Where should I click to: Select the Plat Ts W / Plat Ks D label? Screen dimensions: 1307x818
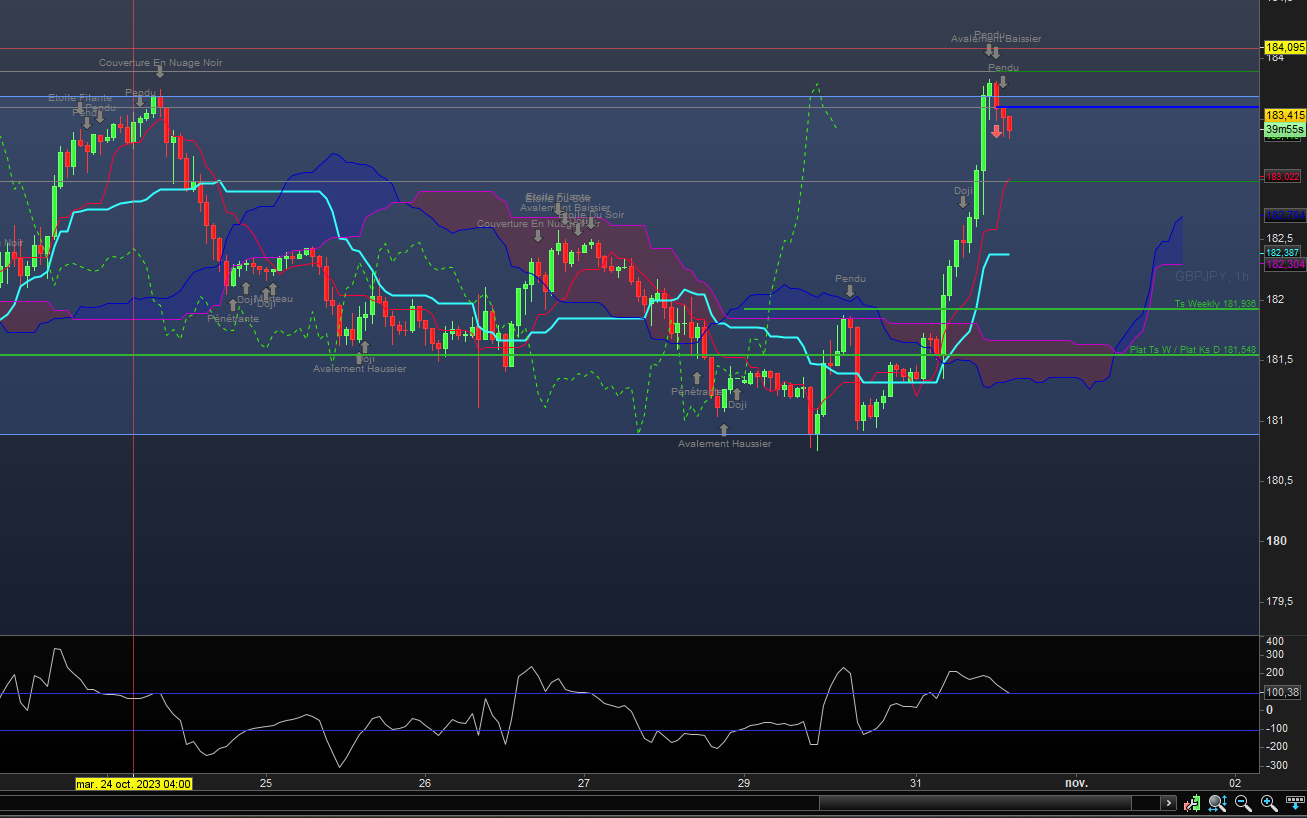(1192, 350)
